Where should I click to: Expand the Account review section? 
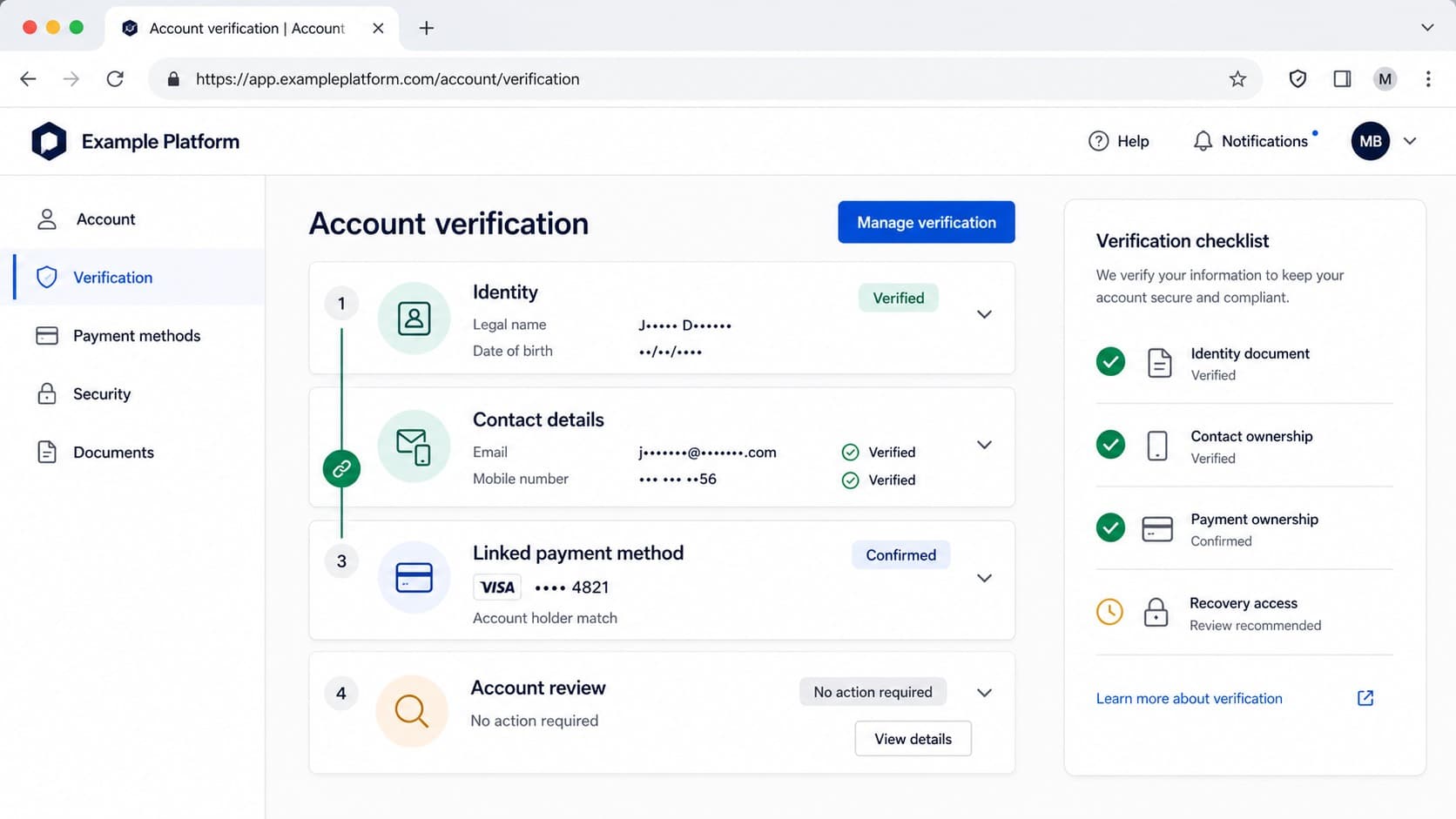coord(984,693)
